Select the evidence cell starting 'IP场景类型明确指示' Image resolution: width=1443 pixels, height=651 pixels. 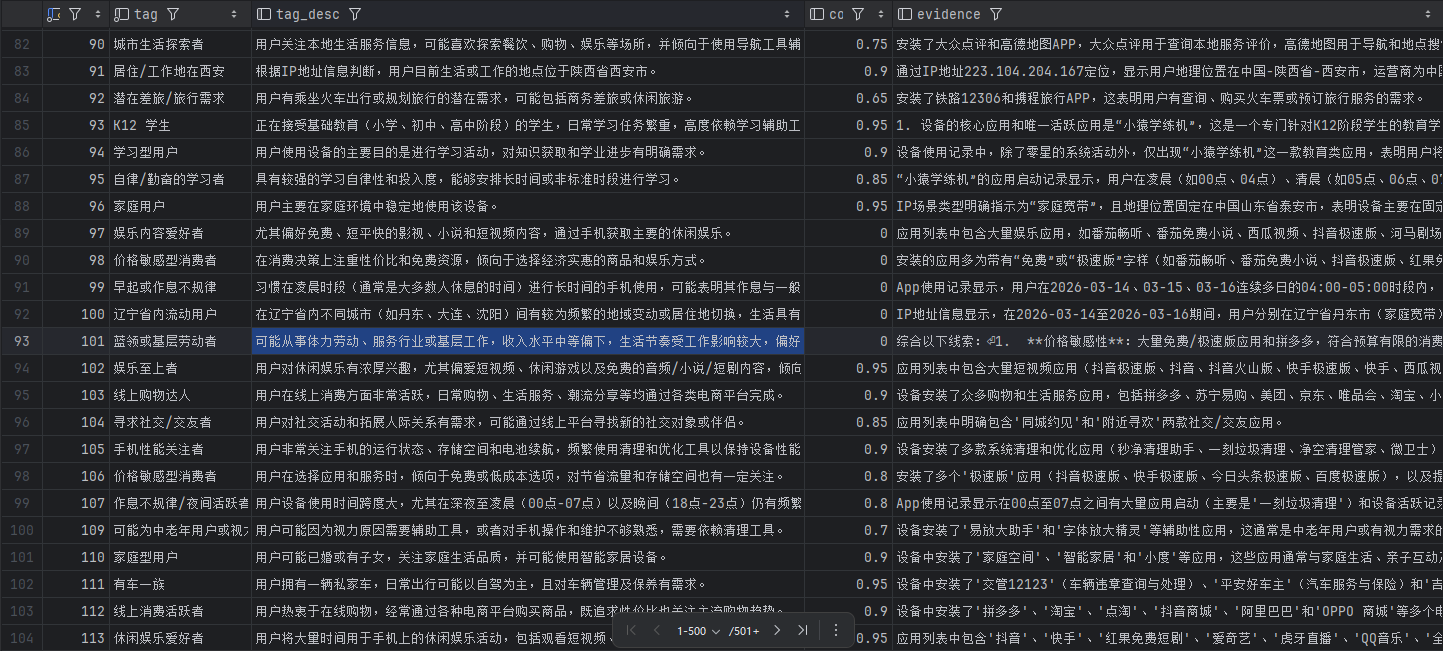[x=1168, y=206]
